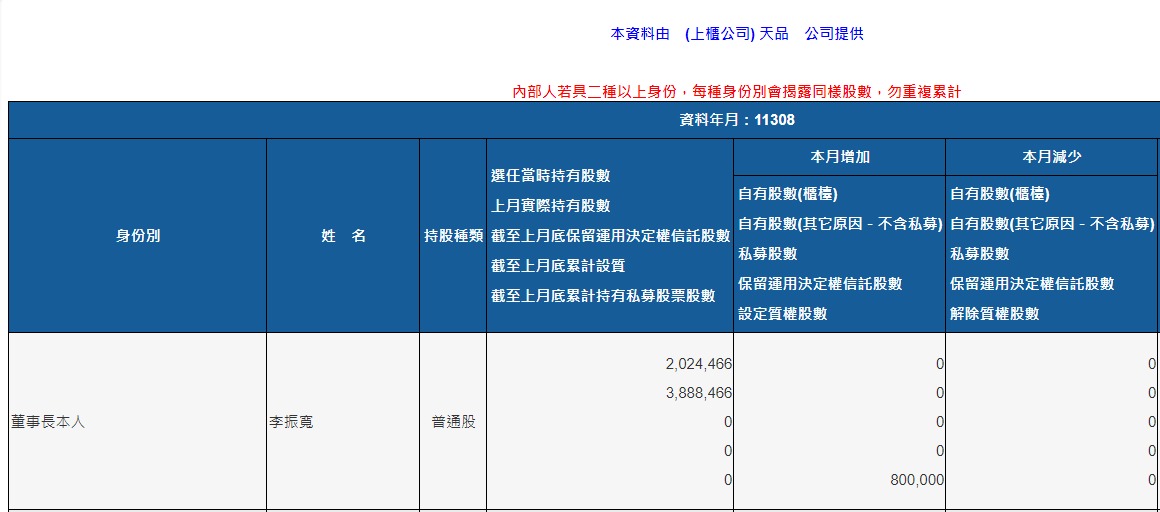Click the value 2,024,466
This screenshot has height=512, width=1160.
point(698,364)
